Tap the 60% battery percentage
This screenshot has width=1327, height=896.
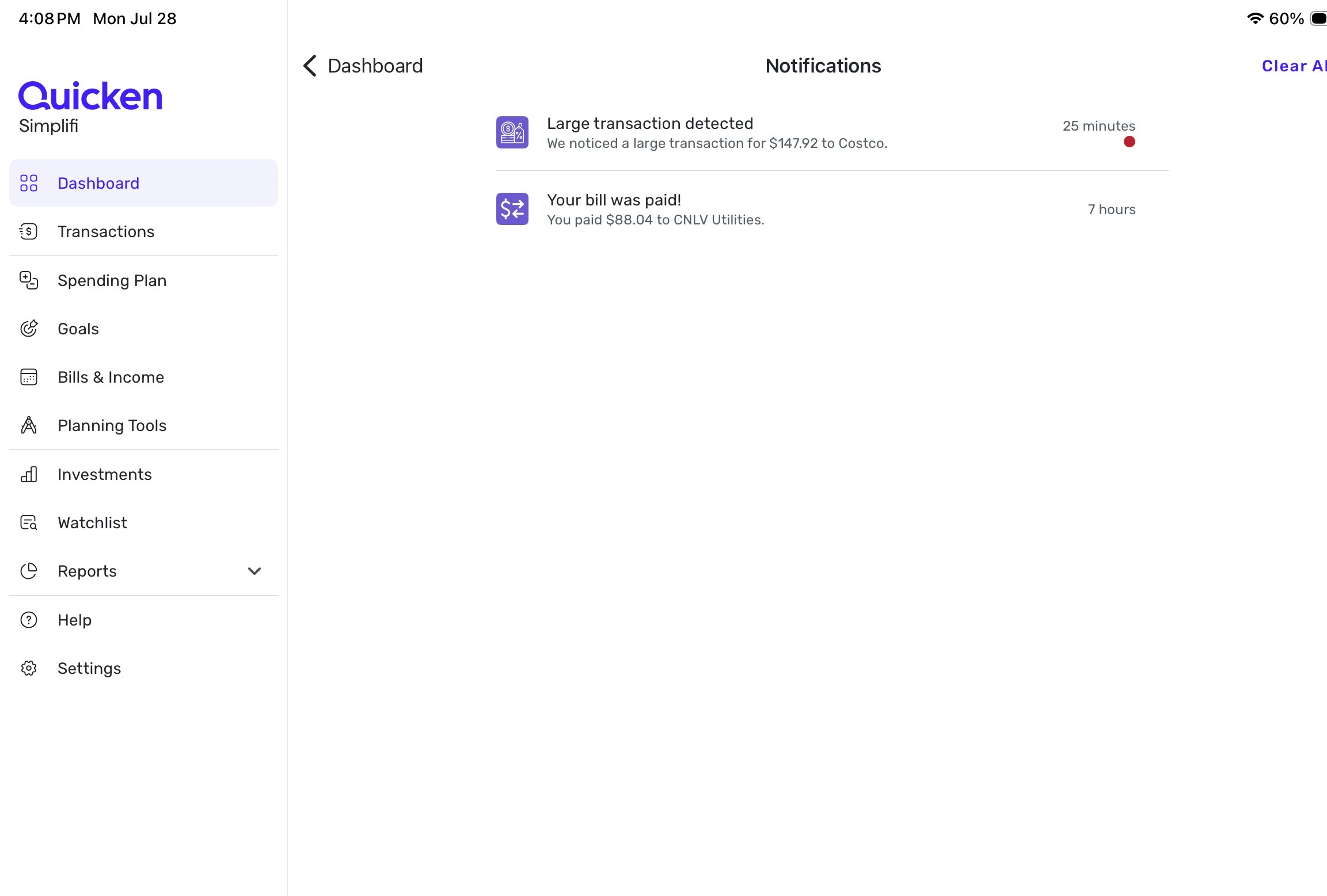[1286, 18]
